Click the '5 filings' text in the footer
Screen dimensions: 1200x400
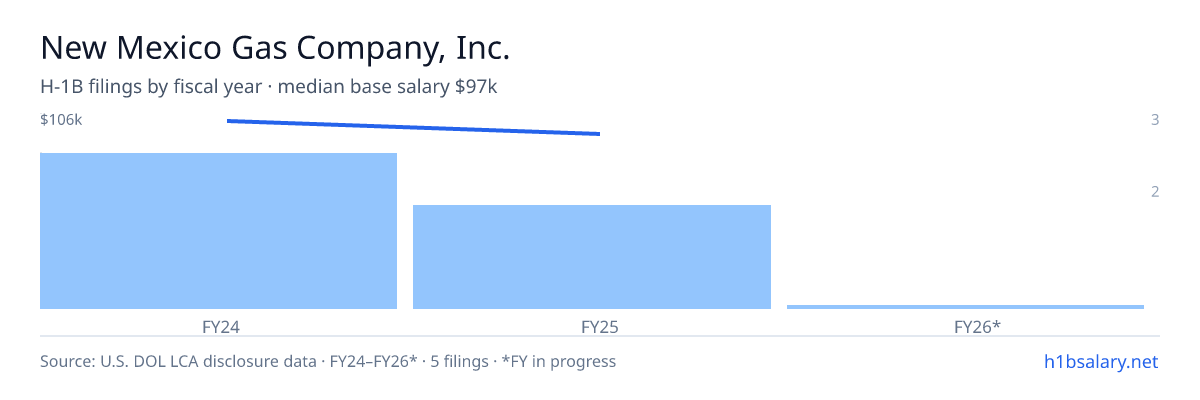[x=459, y=361]
